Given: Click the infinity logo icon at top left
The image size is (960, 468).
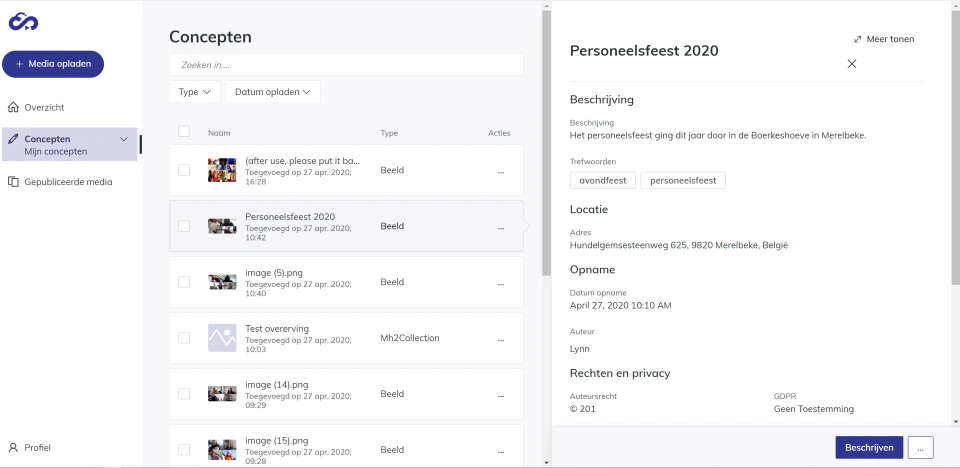Looking at the screenshot, I should [x=23, y=21].
